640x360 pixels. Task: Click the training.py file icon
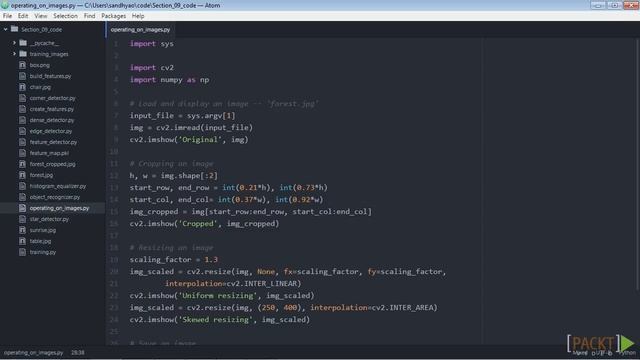pyautogui.click(x=22, y=252)
